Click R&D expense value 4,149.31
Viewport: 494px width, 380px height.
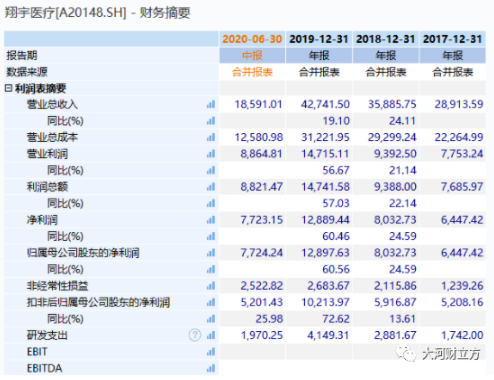point(328,335)
